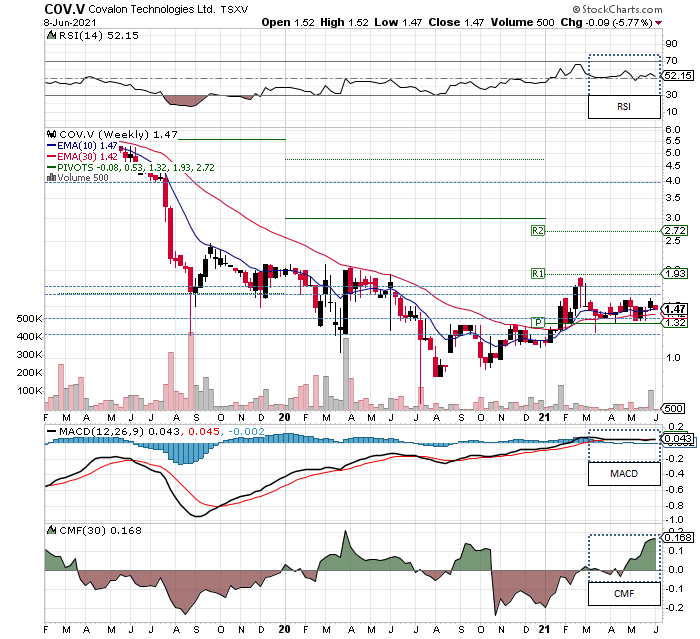Click the 1.32 pivot price tag
Viewport: 700px width, 639px height.
(x=675, y=322)
